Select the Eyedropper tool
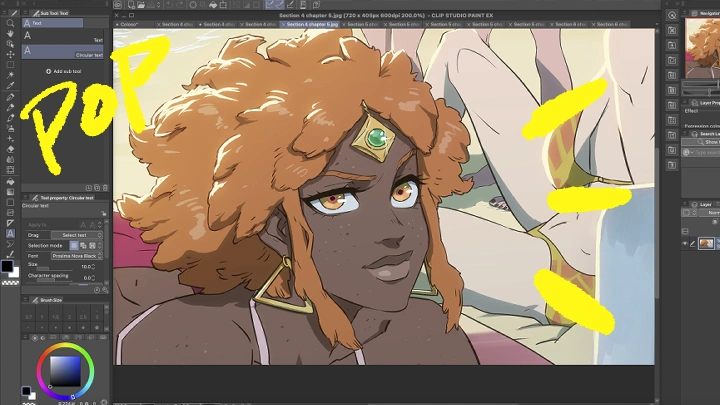This screenshot has width=720, height=405. [10, 85]
